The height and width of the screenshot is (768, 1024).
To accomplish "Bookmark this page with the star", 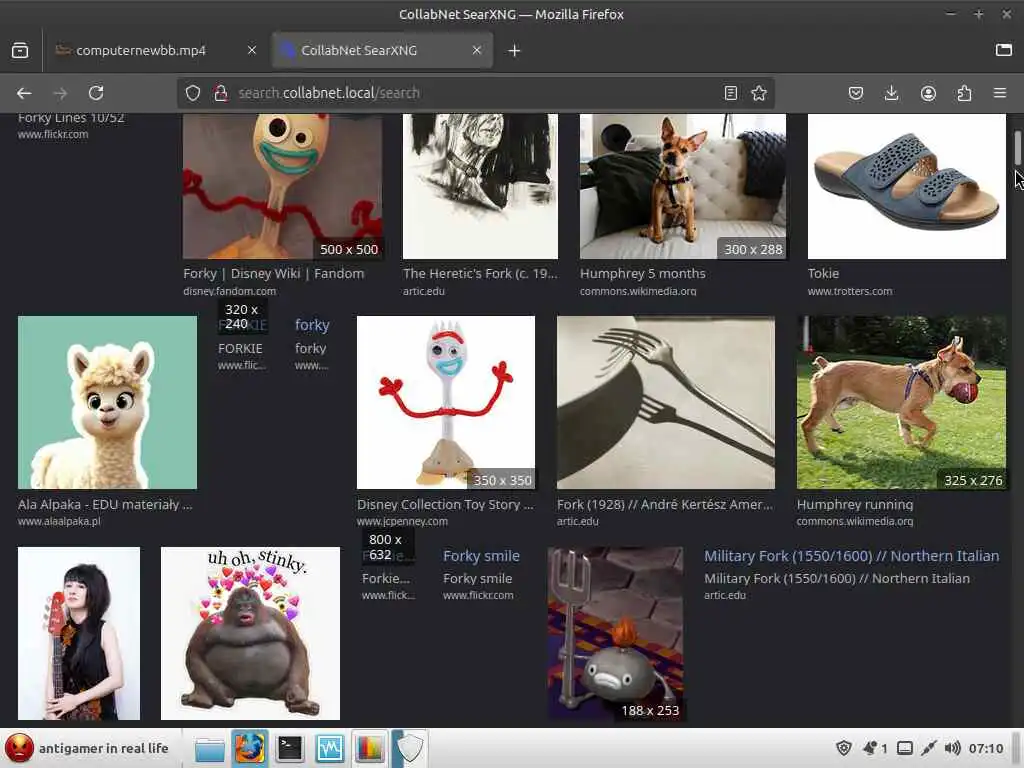I will [x=759, y=93].
